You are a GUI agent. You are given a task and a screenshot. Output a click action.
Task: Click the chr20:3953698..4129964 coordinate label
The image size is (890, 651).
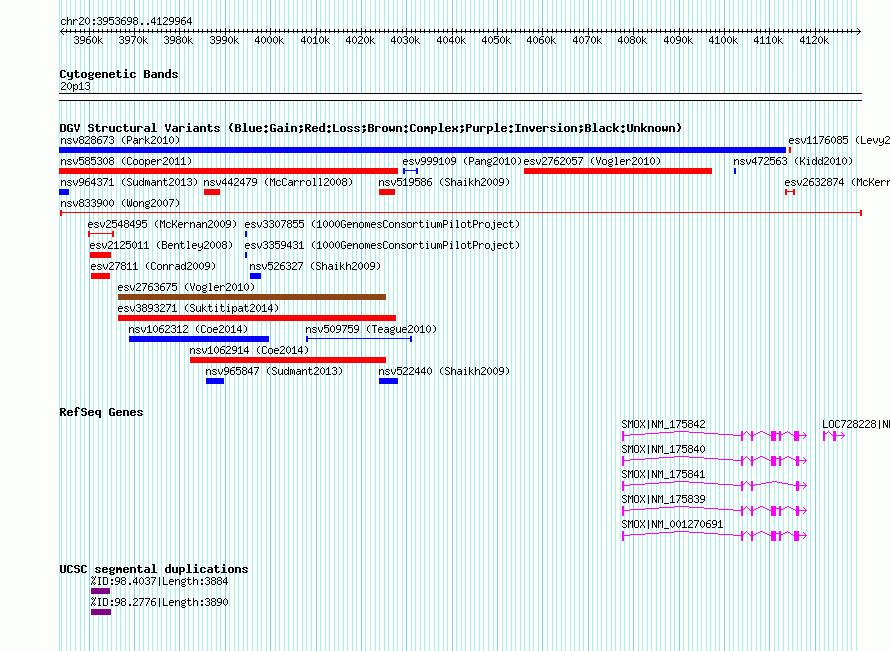pyautogui.click(x=126, y=22)
